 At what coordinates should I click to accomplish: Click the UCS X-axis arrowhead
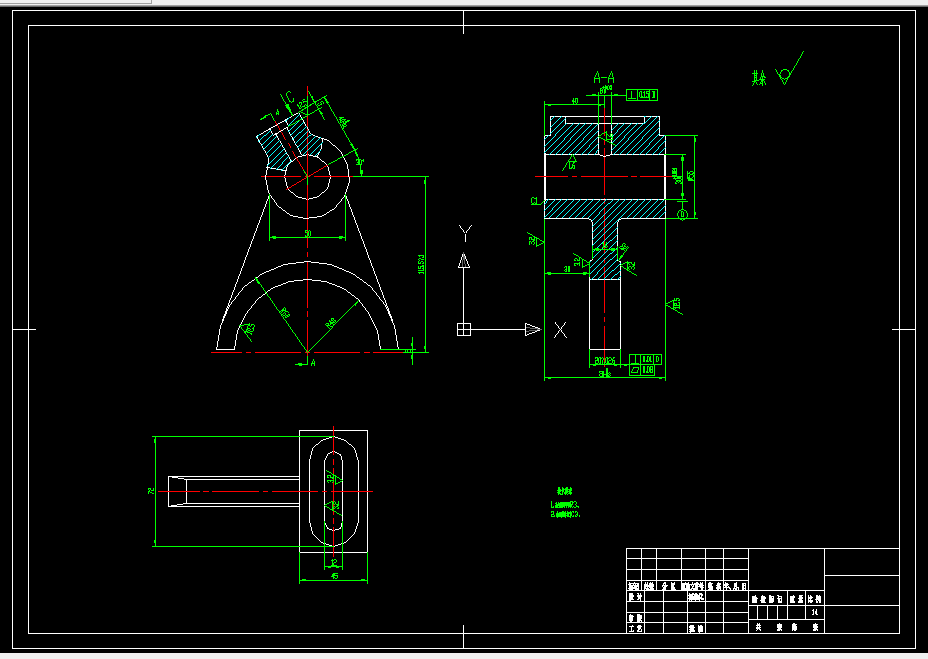pyautogui.click(x=533, y=329)
